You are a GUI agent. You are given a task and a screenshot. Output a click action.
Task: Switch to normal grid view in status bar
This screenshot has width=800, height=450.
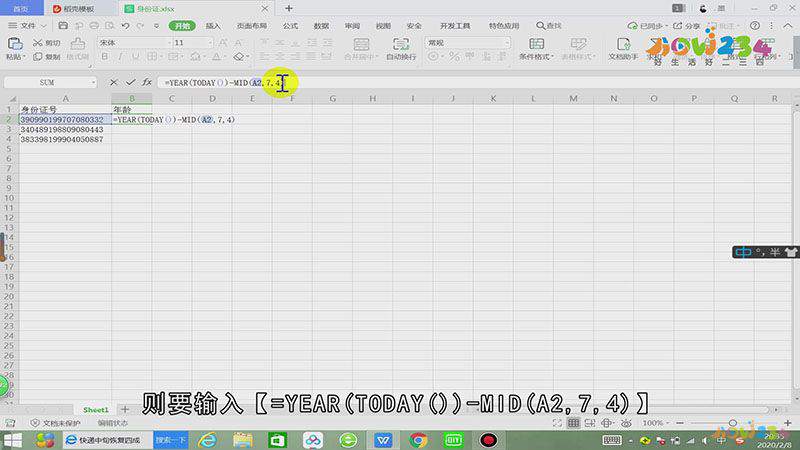pyautogui.click(x=573, y=423)
